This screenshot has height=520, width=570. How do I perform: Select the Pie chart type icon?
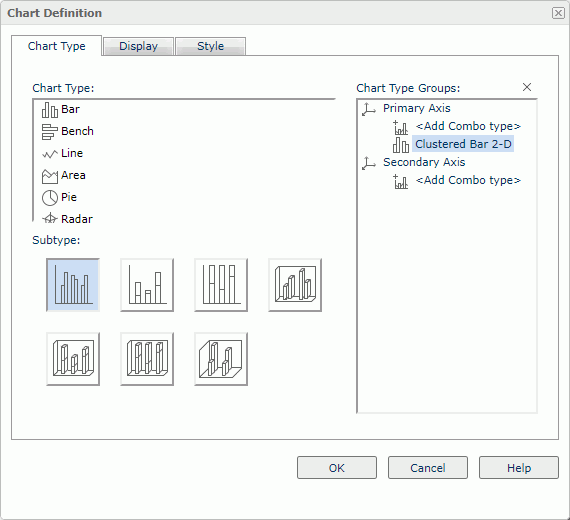(49, 198)
